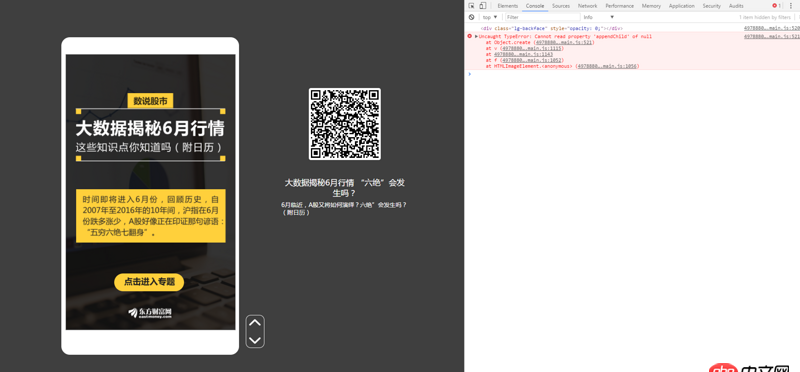The image size is (800, 372).
Task: Click the title 大数据揭秘6月行情 “六绝”会发生吗？
Action: tap(344, 188)
